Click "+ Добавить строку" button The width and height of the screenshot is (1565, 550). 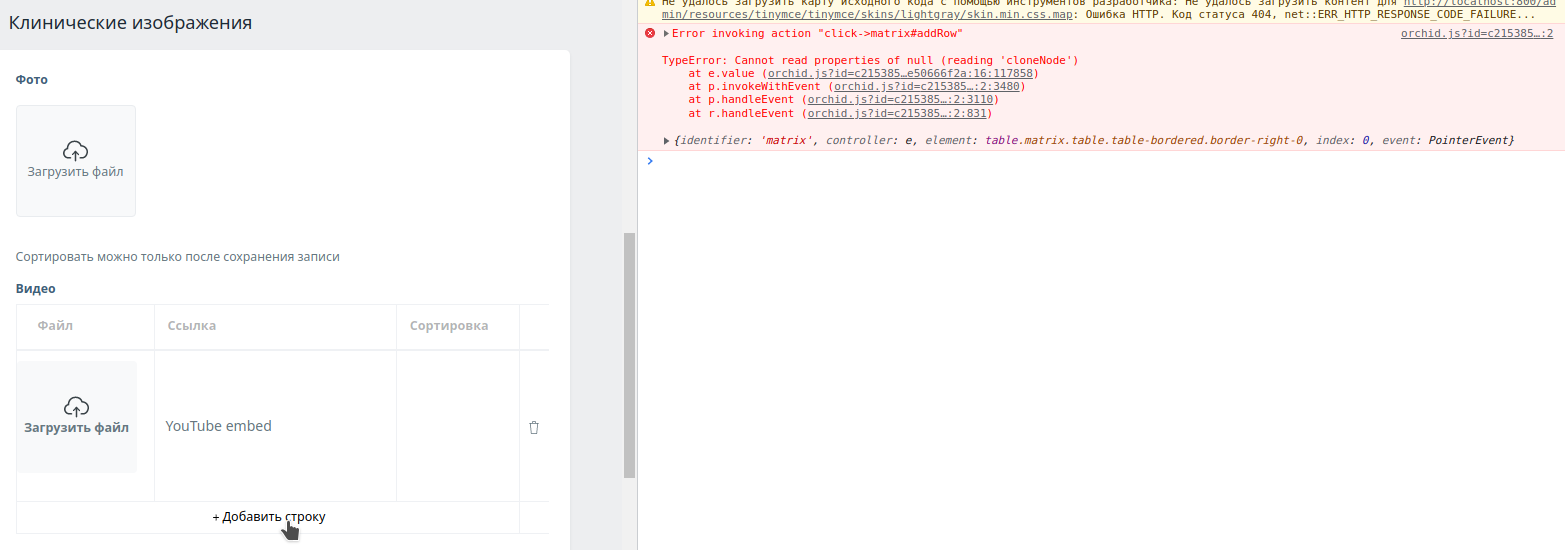coord(268,517)
